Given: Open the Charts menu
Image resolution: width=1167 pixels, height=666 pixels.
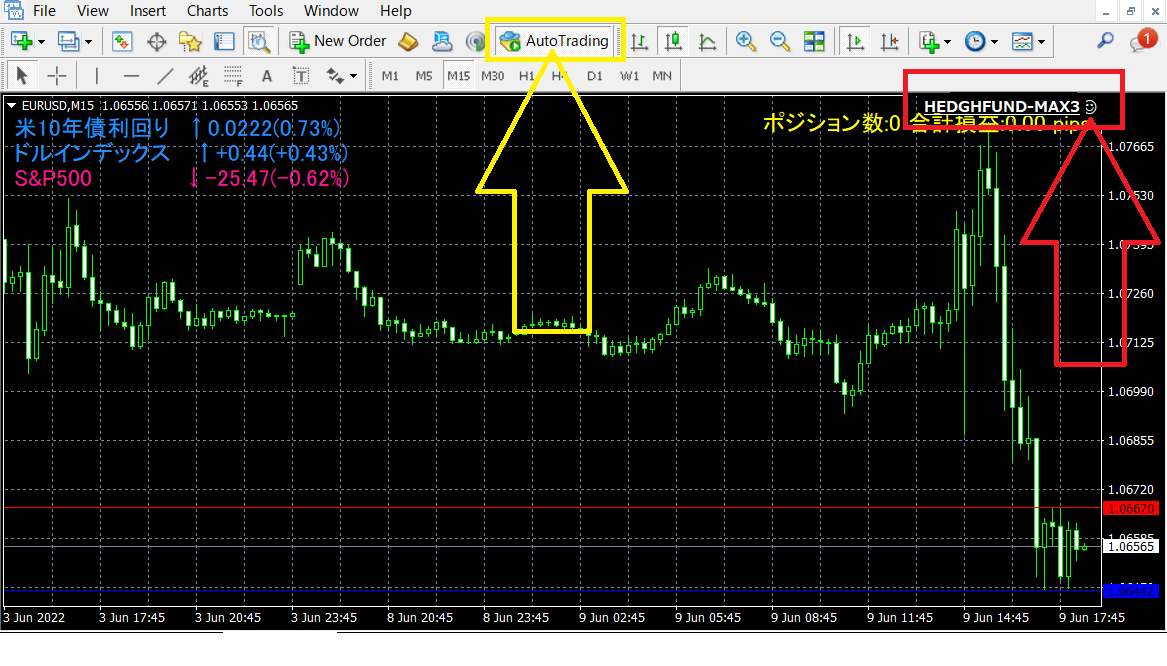Looking at the screenshot, I should 208,11.
